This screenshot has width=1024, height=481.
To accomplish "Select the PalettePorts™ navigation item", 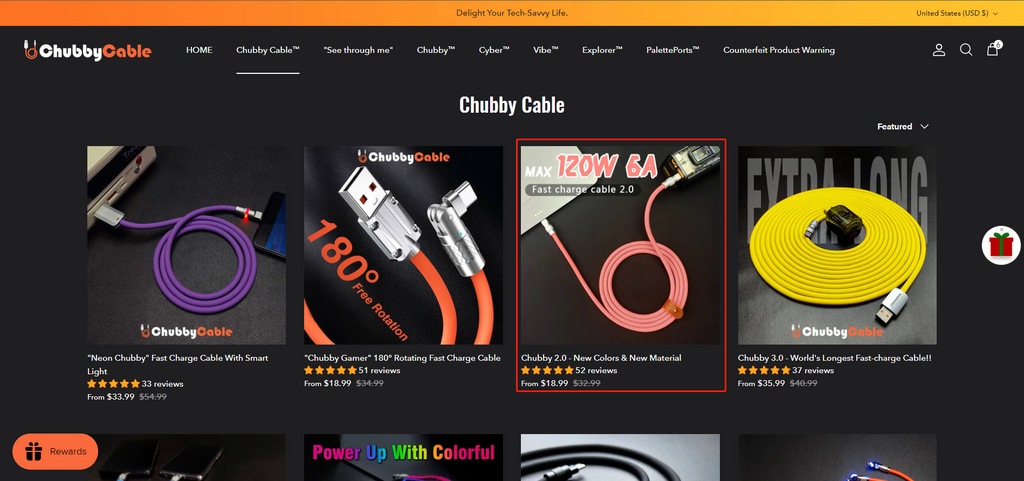I will coord(673,50).
